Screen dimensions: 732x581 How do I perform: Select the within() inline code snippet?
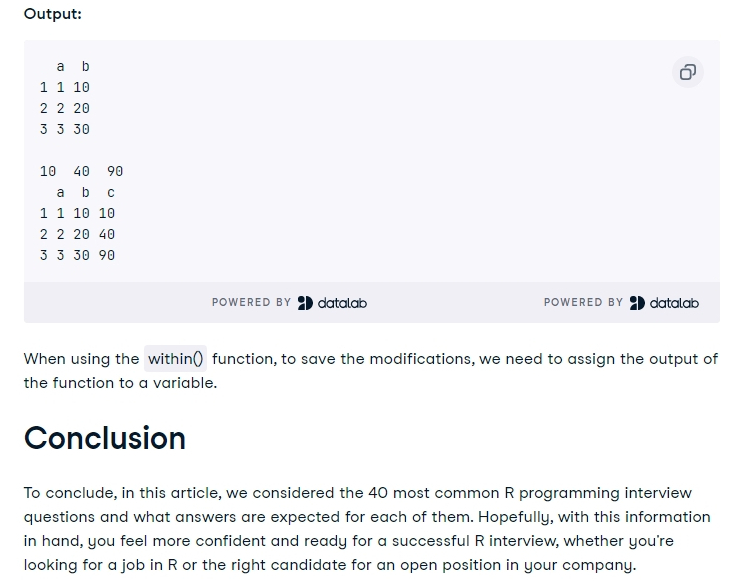(176, 359)
